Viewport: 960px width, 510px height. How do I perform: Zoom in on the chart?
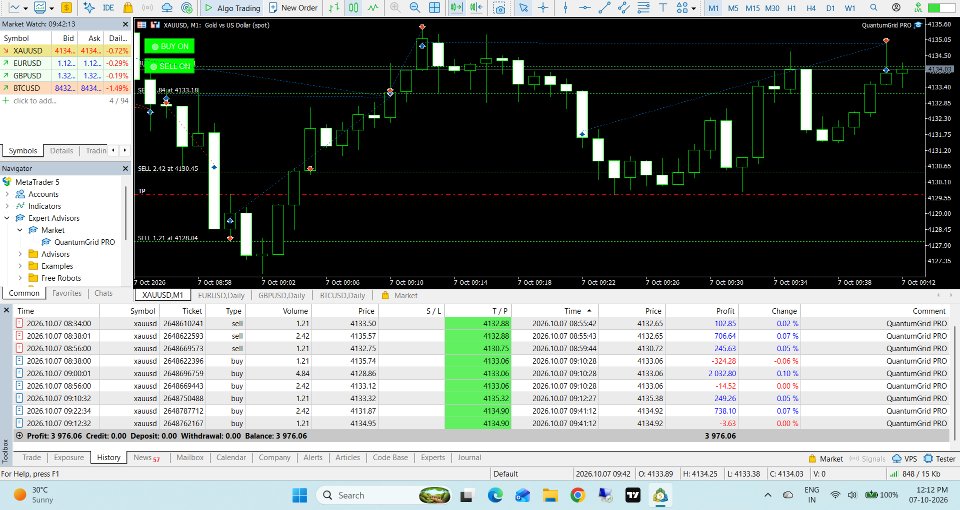396,7
